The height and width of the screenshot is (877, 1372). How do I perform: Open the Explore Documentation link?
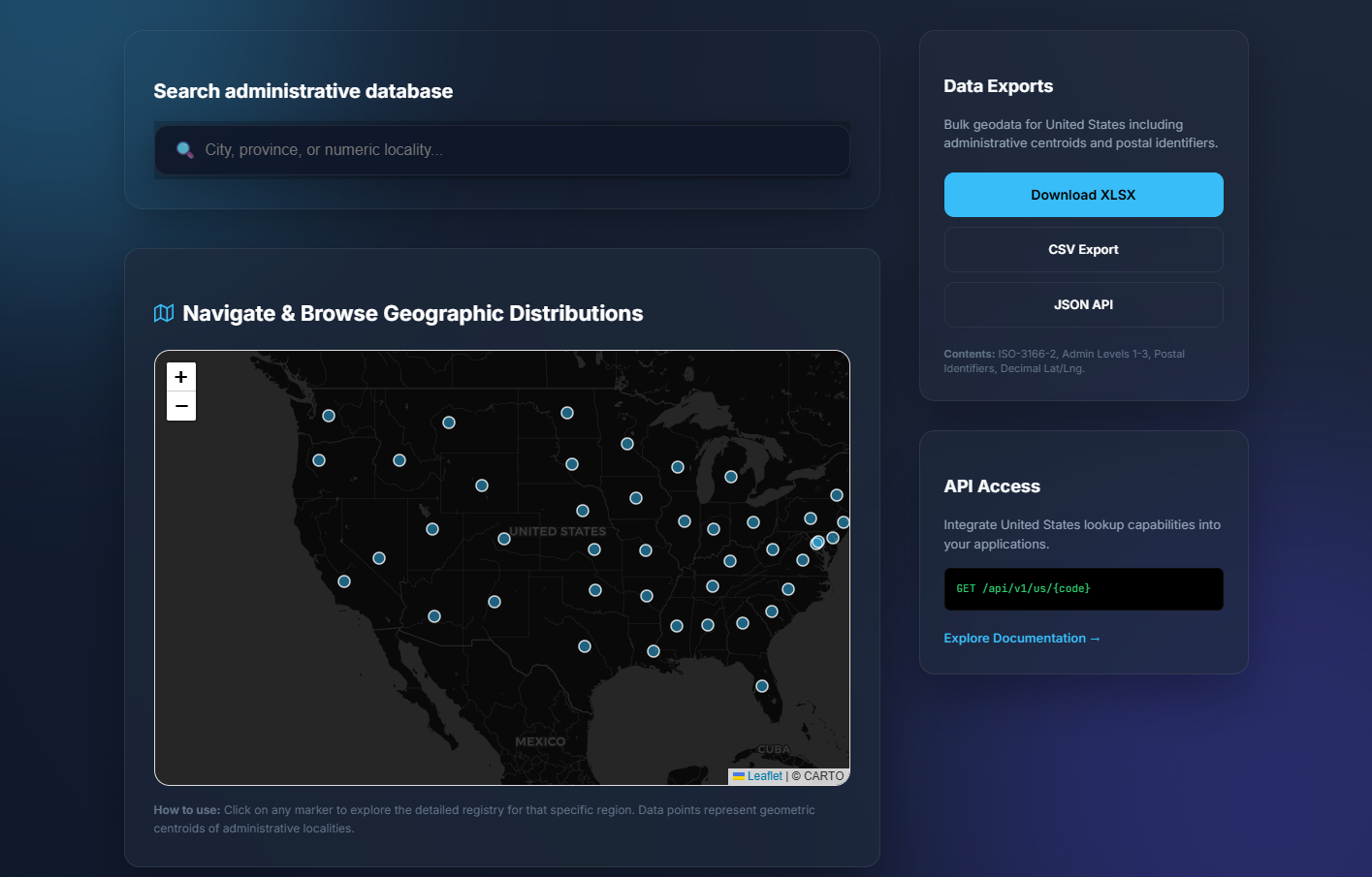coord(1022,638)
